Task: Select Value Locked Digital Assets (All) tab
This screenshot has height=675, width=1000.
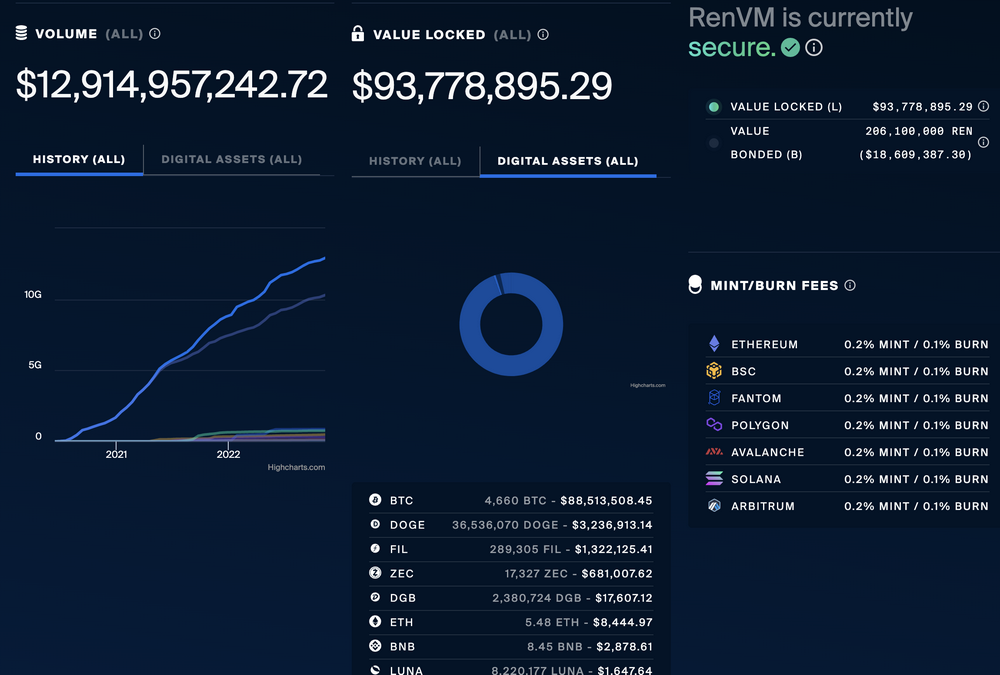Action: click(x=568, y=161)
